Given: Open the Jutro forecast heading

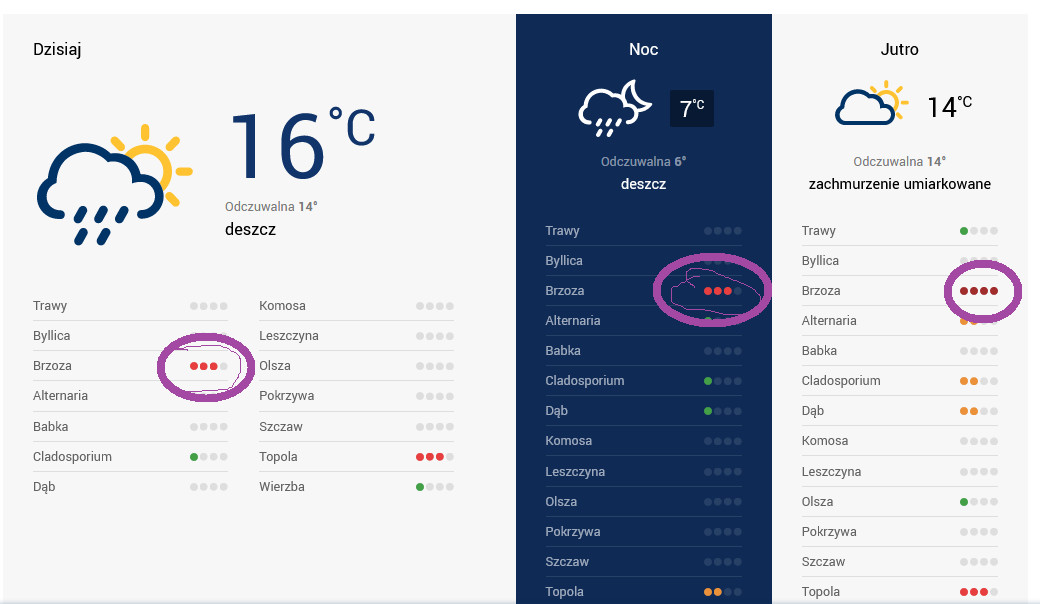Looking at the screenshot, I should 900,49.
